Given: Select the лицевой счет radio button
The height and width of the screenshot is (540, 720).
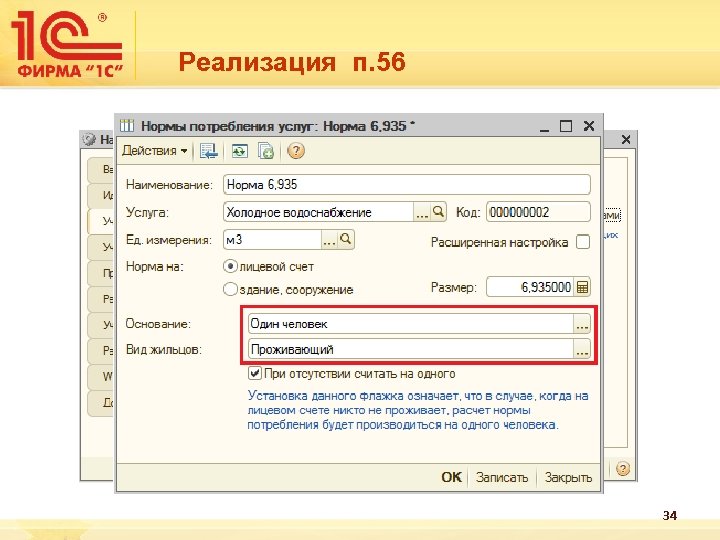Looking at the screenshot, I should (230, 266).
